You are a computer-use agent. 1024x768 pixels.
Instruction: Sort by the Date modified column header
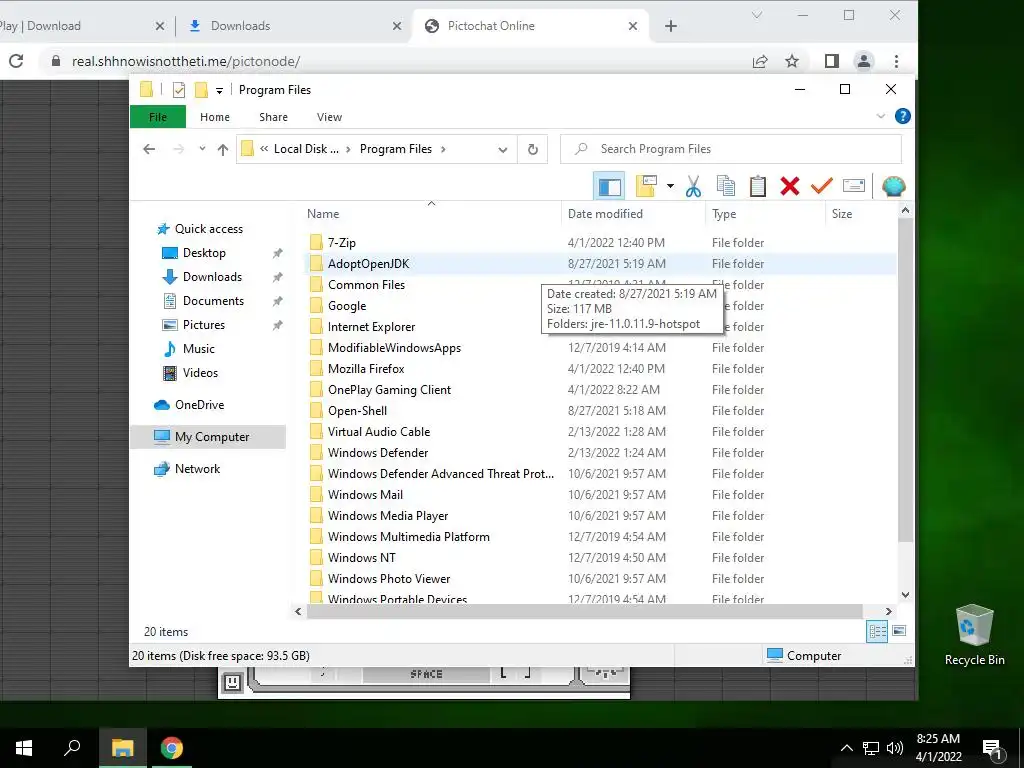click(x=633, y=214)
